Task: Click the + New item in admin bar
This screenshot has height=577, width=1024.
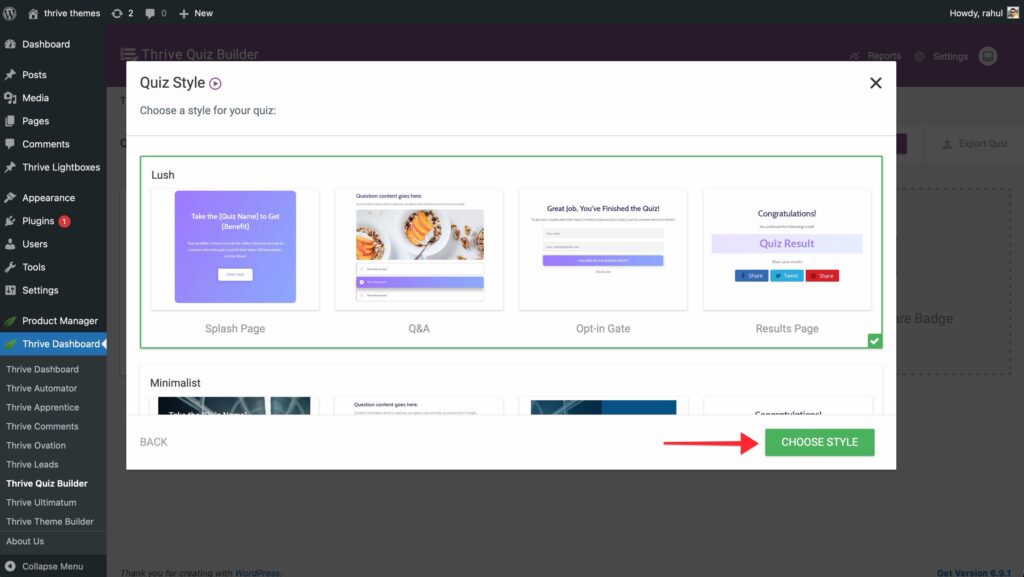Action: coord(195,13)
